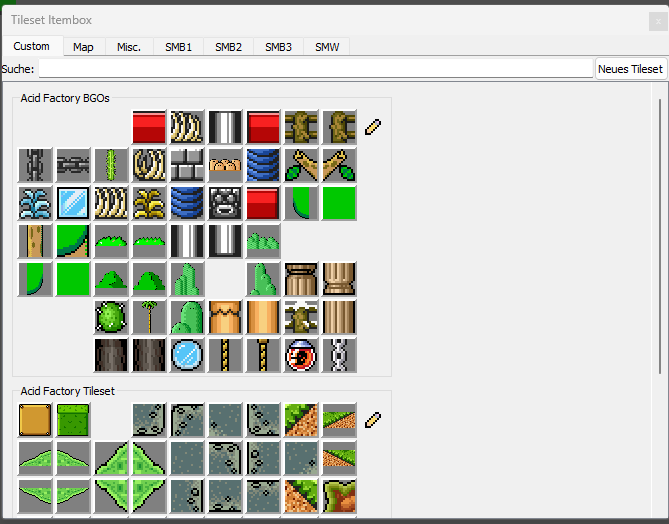669x524 pixels.
Task: Edit the Acid Factory Tileset with pencil
Action: tap(372, 420)
